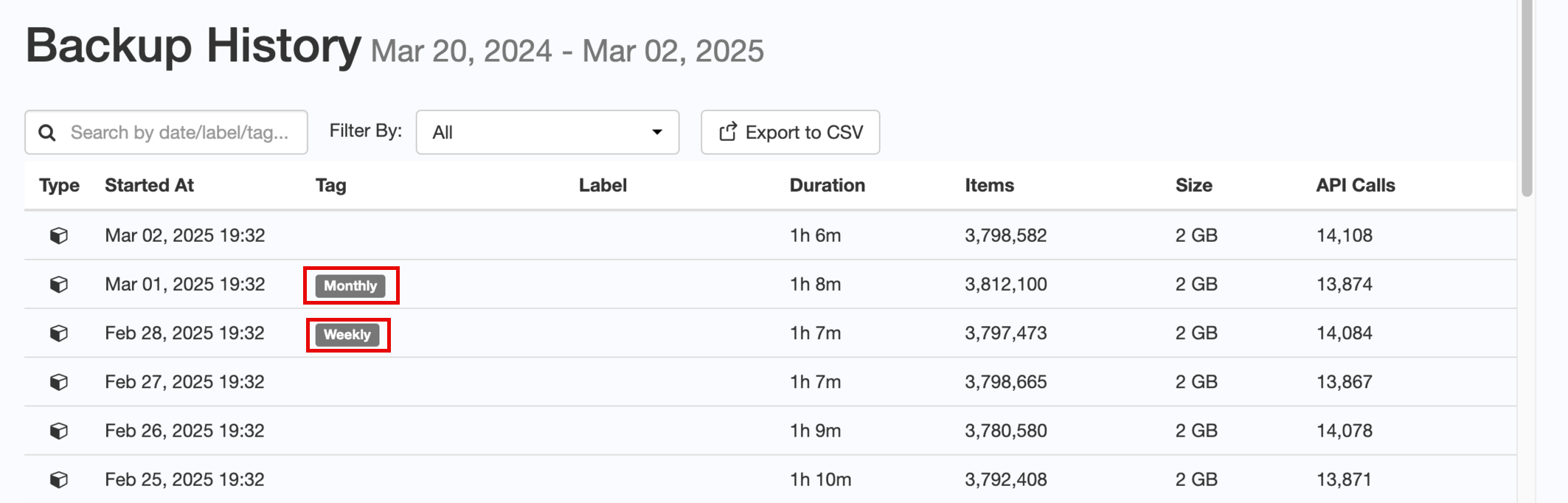The width and height of the screenshot is (1568, 503).
Task: Sort by Items column header
Action: (989, 185)
